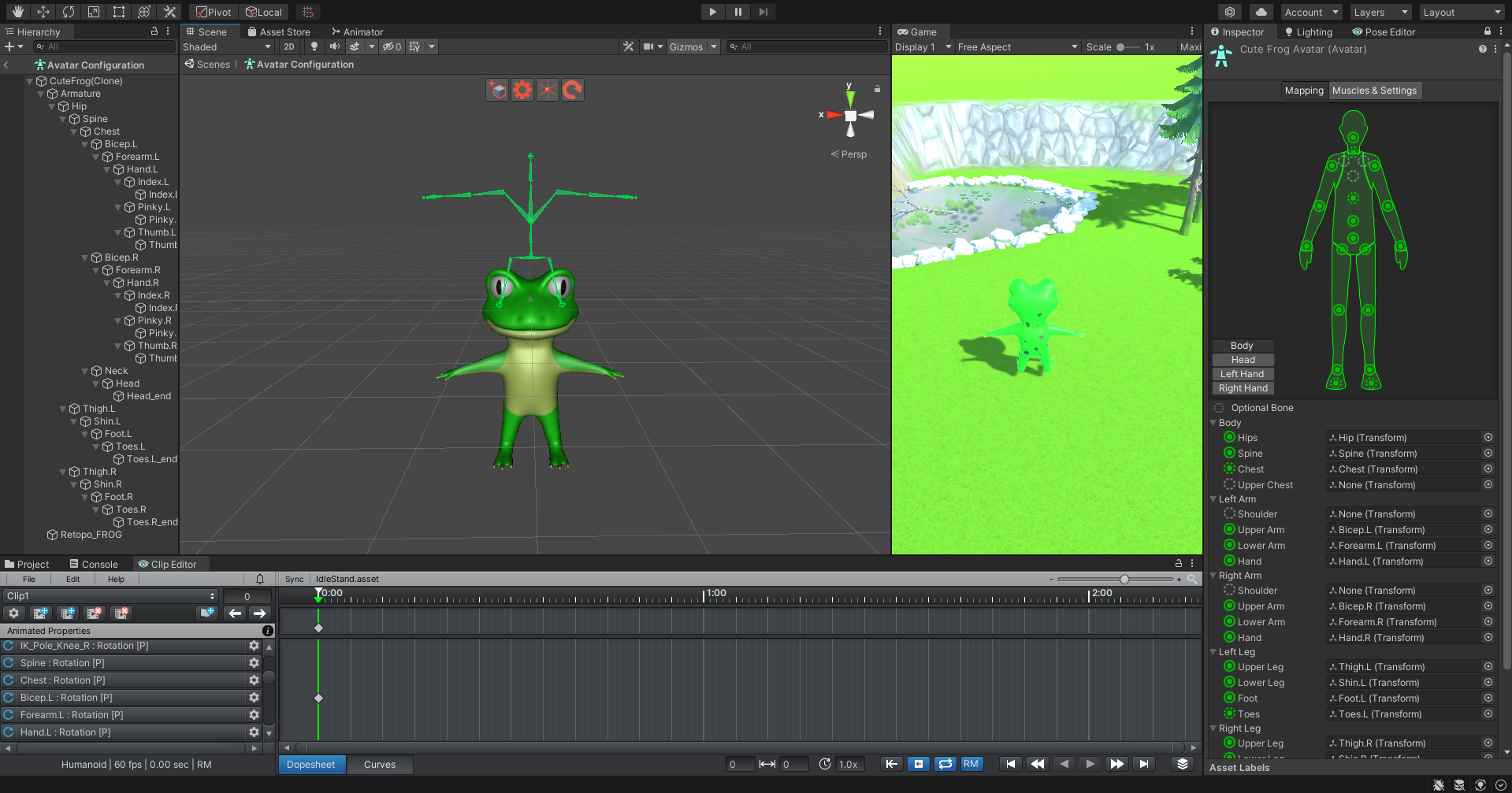Viewport: 1512px width, 793px height.
Task: Toggle the loop button in the Clip Editor
Action: pyautogui.click(x=945, y=764)
